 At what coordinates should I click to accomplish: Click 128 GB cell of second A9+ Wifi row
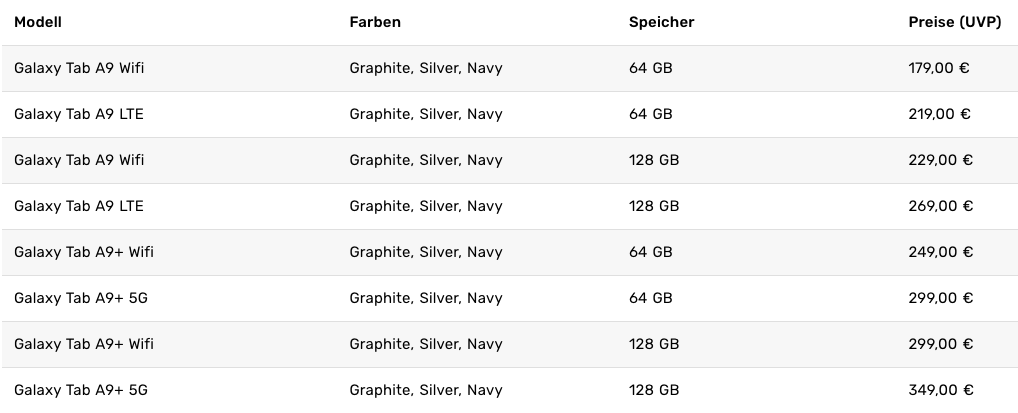click(x=654, y=344)
